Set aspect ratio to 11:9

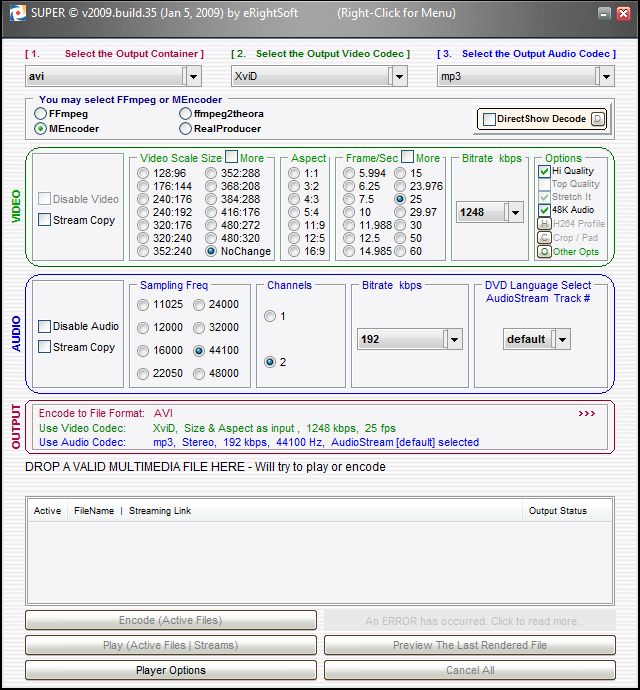point(294,225)
